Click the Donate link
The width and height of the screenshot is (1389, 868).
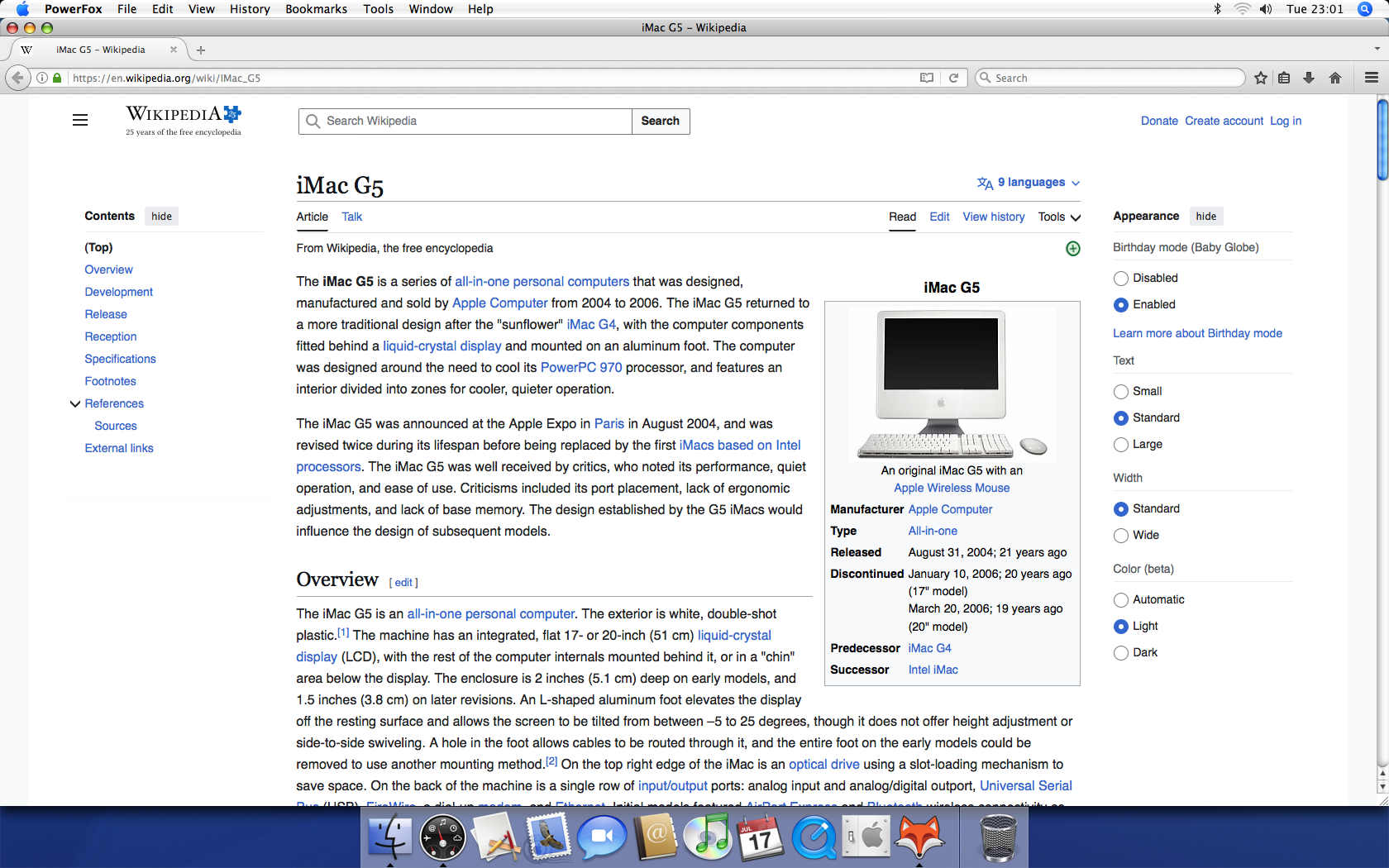tap(1159, 122)
